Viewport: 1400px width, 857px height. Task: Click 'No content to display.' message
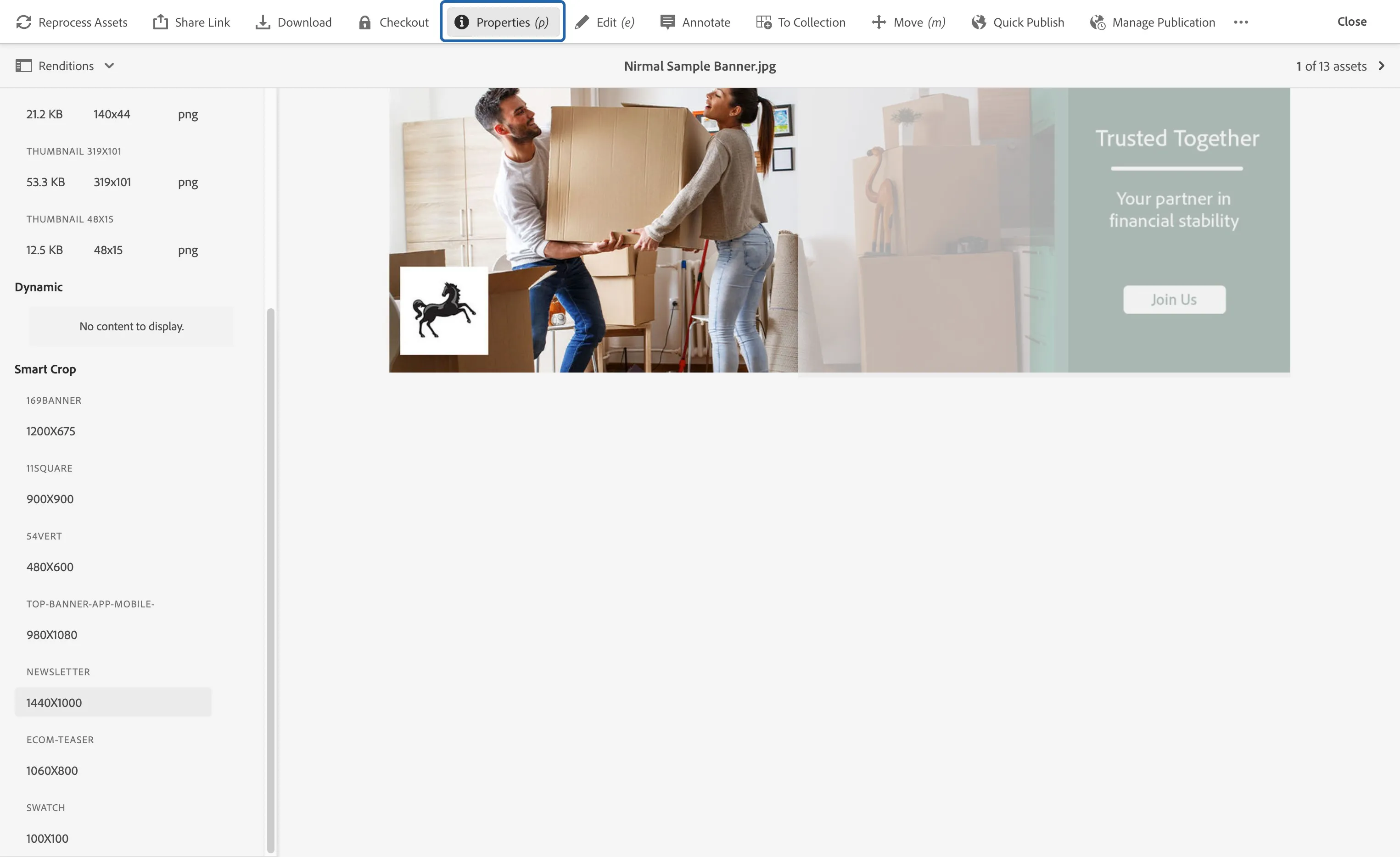pyautogui.click(x=132, y=327)
